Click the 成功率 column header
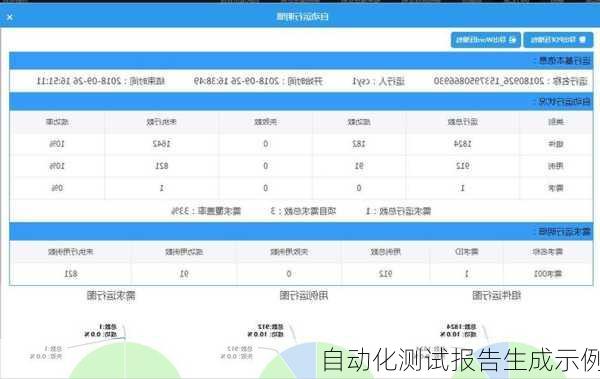Viewport: 600px width, 379px height. coord(57,122)
